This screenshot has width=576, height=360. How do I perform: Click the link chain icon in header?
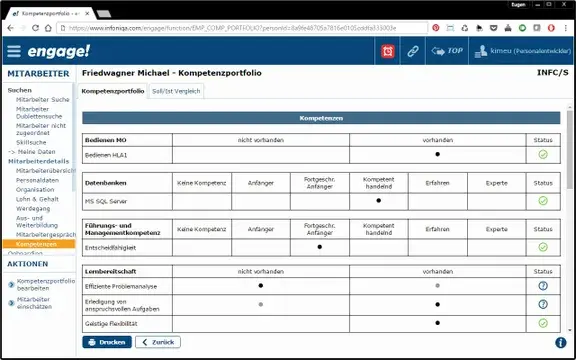(x=413, y=51)
